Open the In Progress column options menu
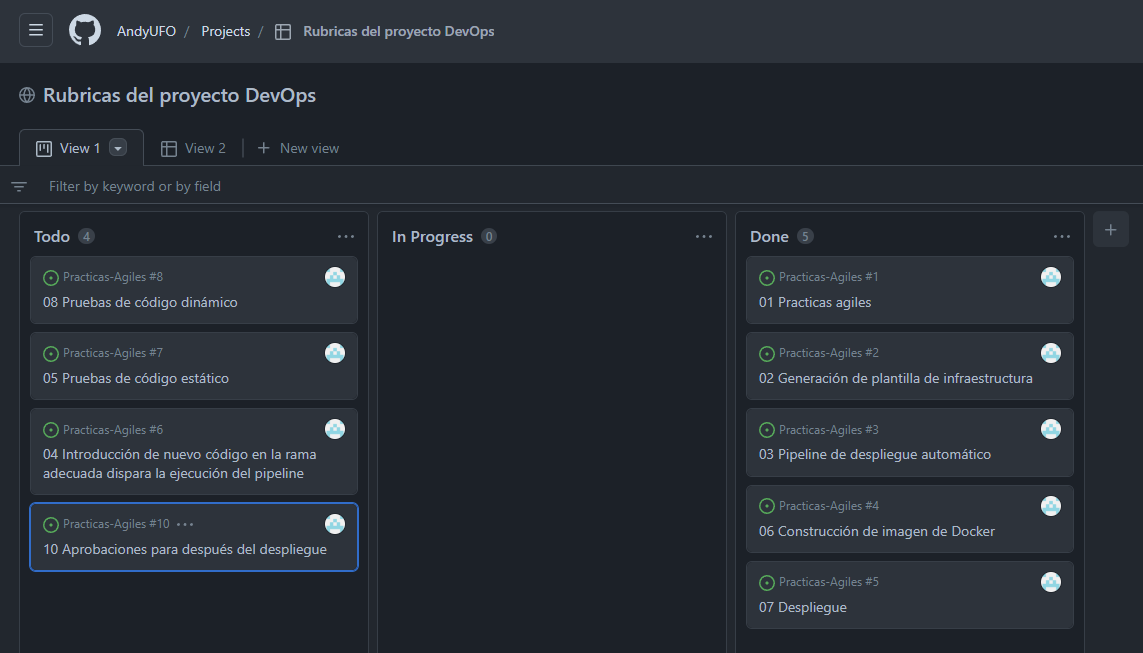This screenshot has height=653, width=1143. click(703, 236)
